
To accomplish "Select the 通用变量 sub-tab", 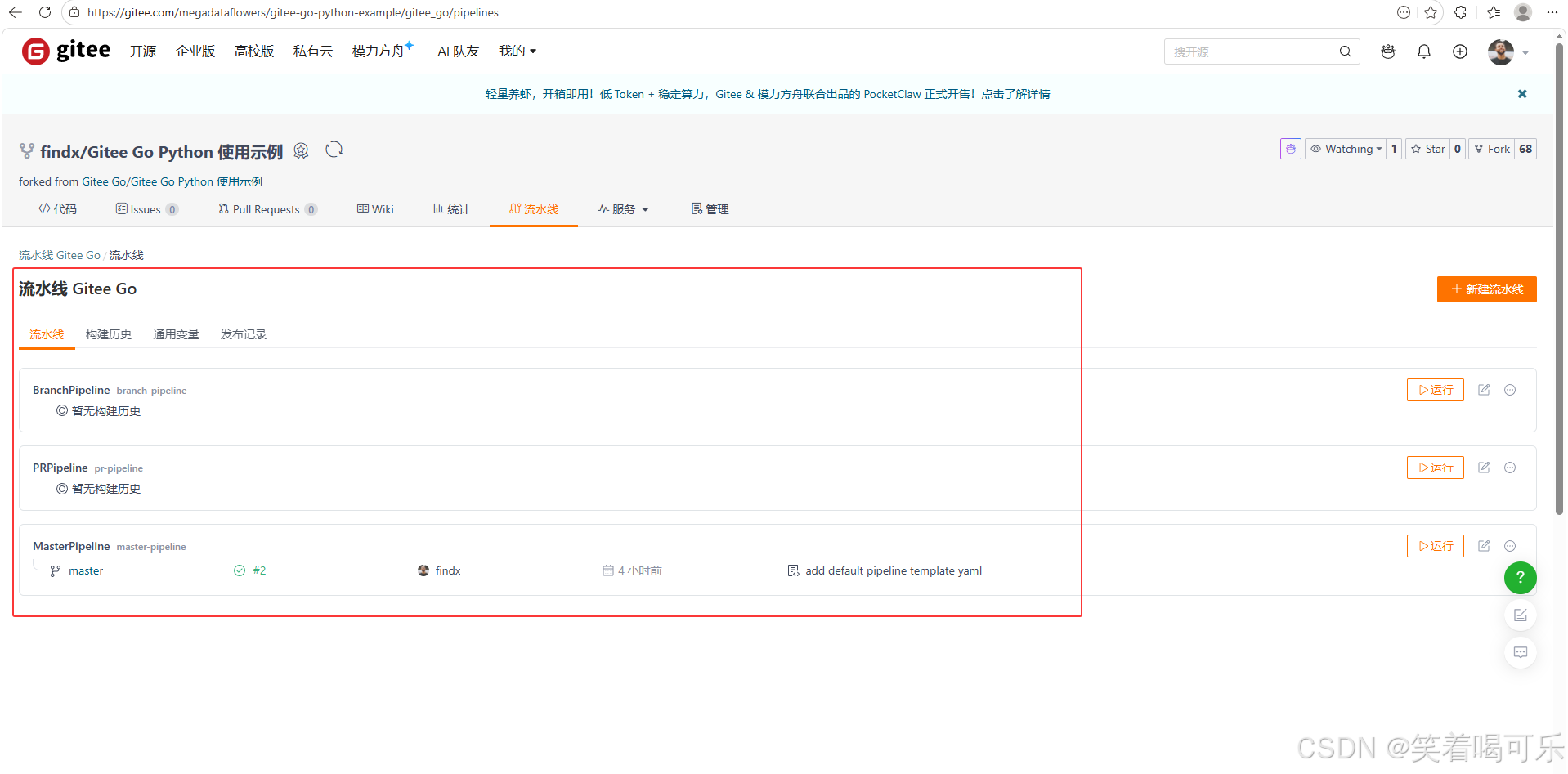I will click(176, 334).
